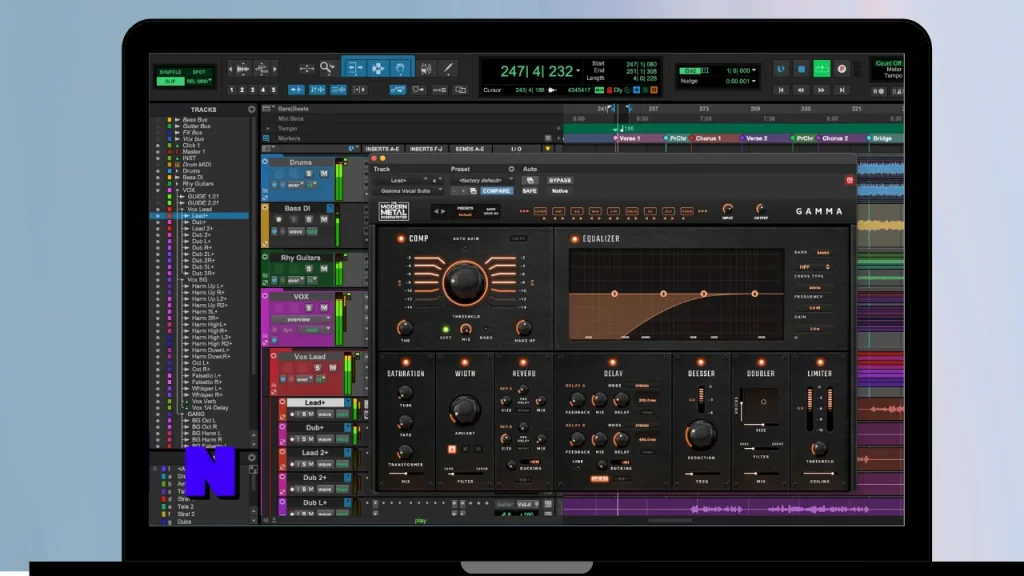Open the Grid value dropdown
The width and height of the screenshot is (1024, 576).
(754, 71)
